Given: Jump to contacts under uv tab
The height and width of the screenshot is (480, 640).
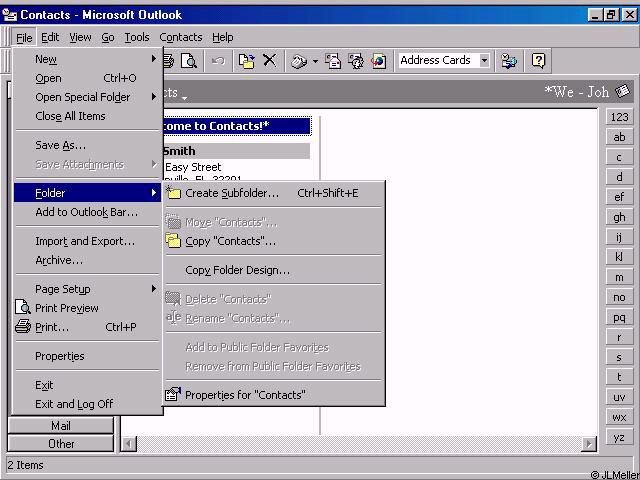Looking at the screenshot, I should click(x=619, y=397).
